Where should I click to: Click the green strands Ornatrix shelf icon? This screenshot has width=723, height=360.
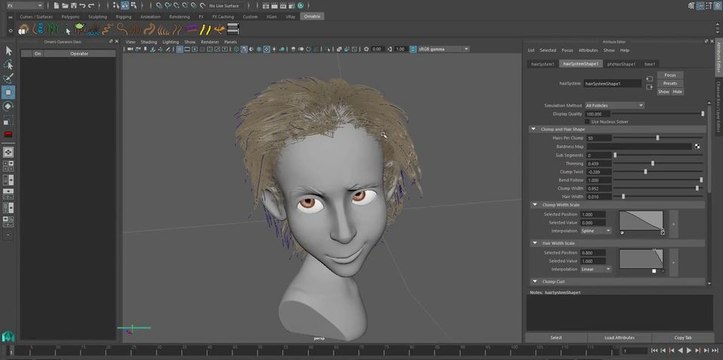[54, 30]
